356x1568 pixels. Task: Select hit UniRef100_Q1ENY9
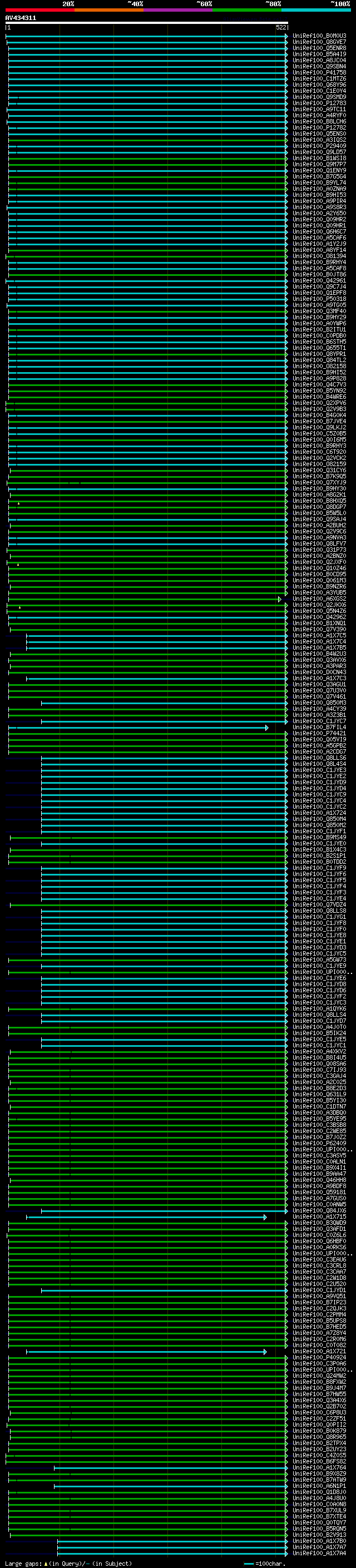(319, 170)
